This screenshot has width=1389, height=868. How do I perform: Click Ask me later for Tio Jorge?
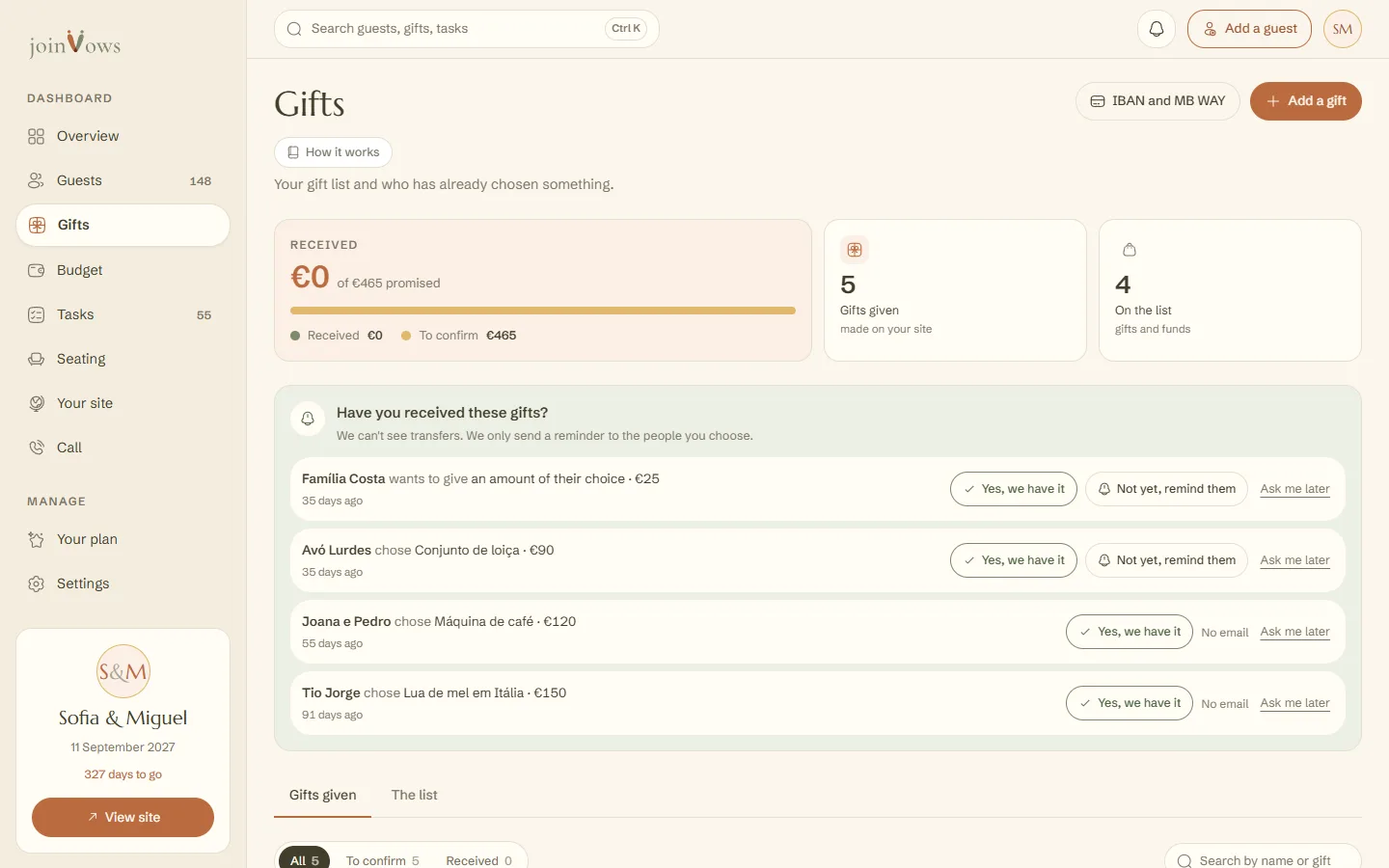point(1294,703)
